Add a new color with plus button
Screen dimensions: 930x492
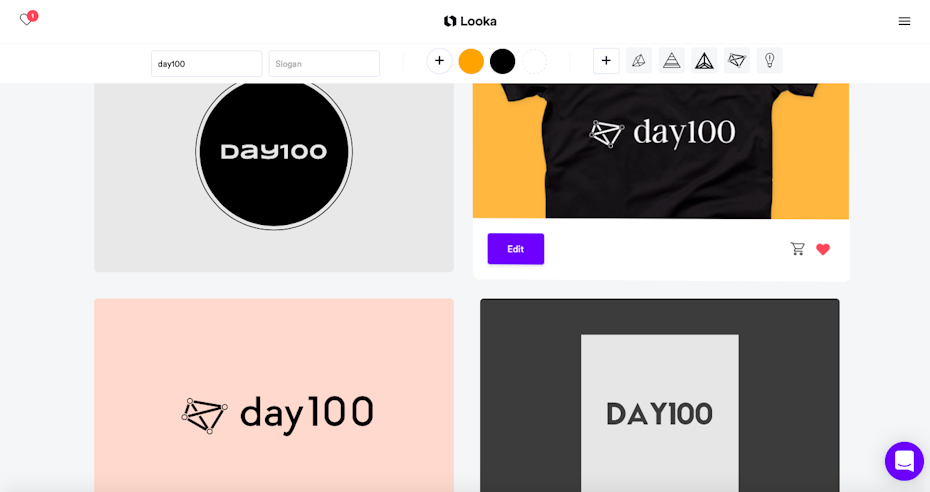tap(439, 61)
